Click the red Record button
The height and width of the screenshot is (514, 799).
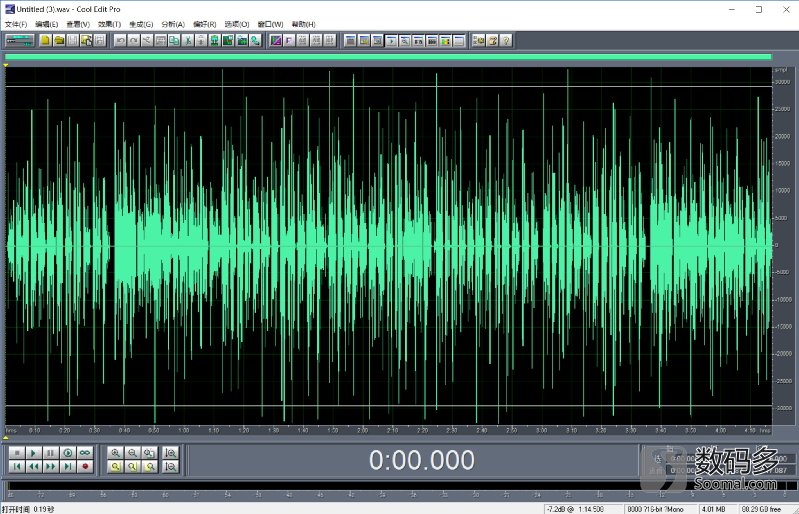coord(85,466)
